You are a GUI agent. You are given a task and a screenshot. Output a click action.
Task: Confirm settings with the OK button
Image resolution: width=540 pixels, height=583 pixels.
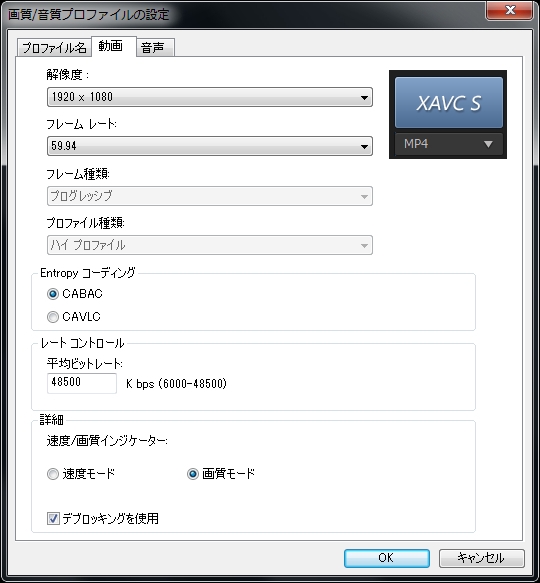[x=387, y=558]
